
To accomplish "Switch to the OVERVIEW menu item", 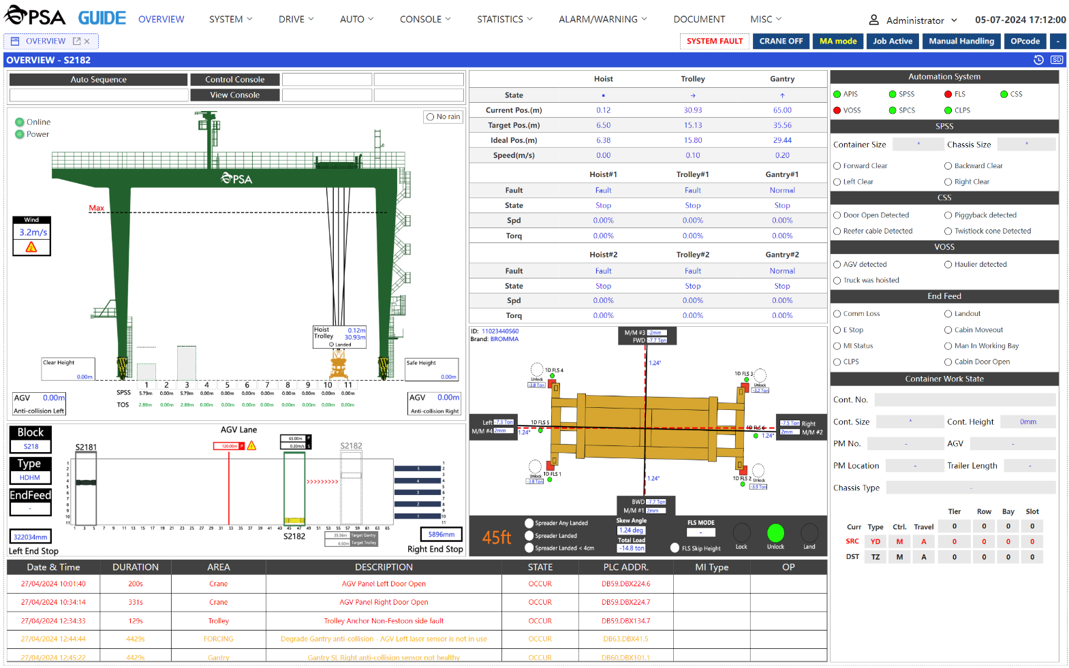I will (x=161, y=19).
